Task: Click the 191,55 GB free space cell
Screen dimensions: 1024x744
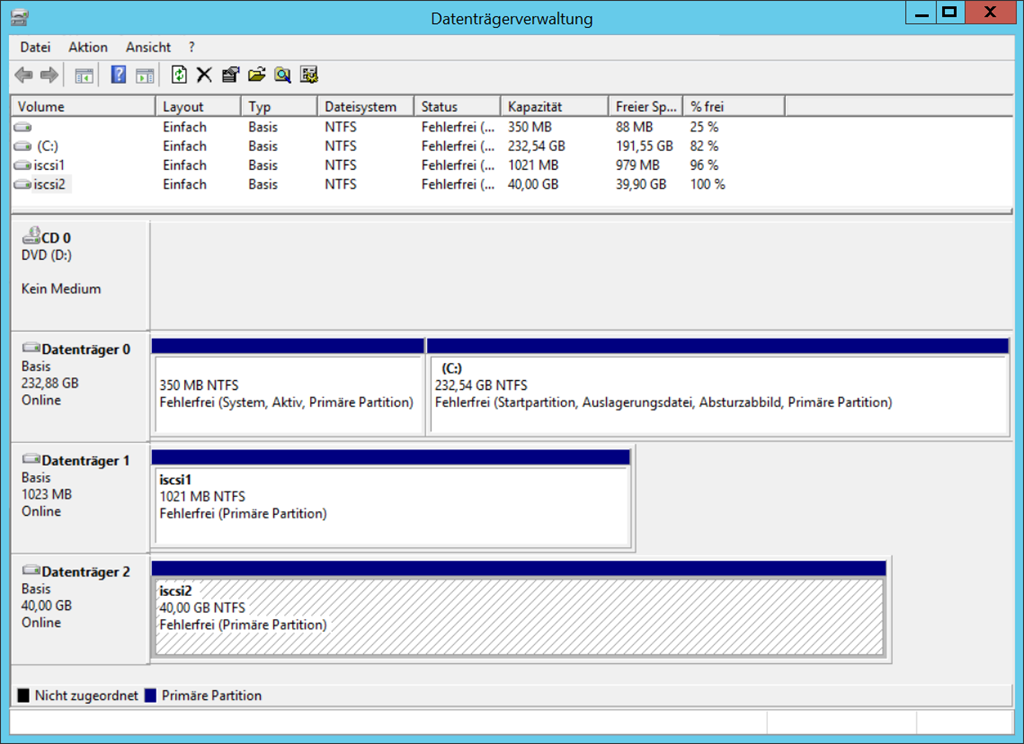Action: (644, 146)
